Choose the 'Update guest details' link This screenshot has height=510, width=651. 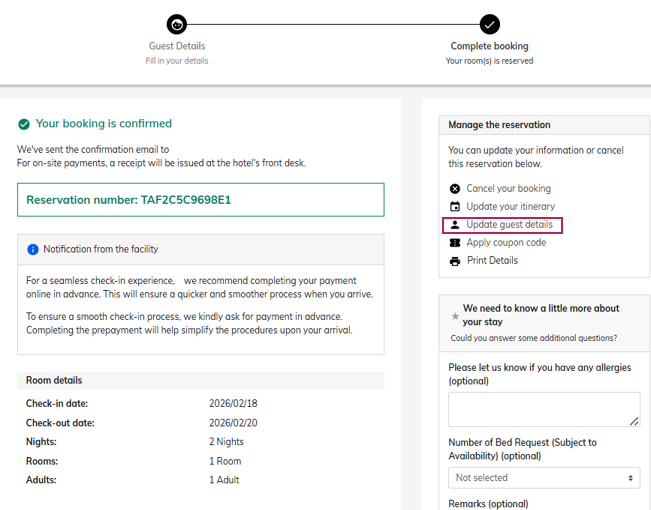509,225
